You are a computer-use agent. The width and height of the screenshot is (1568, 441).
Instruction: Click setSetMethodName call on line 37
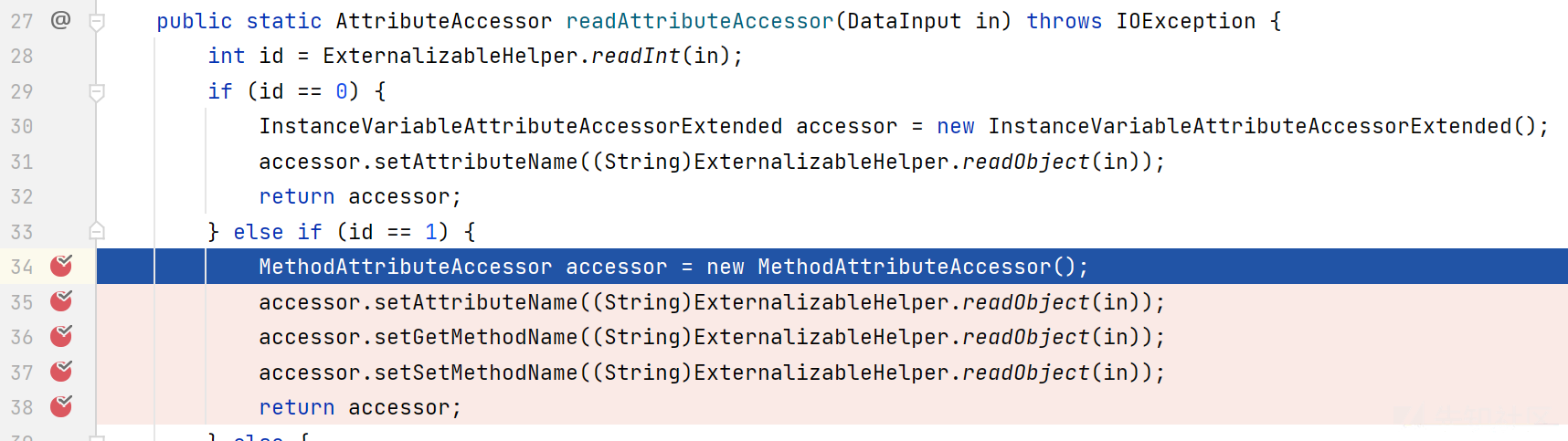(x=476, y=373)
